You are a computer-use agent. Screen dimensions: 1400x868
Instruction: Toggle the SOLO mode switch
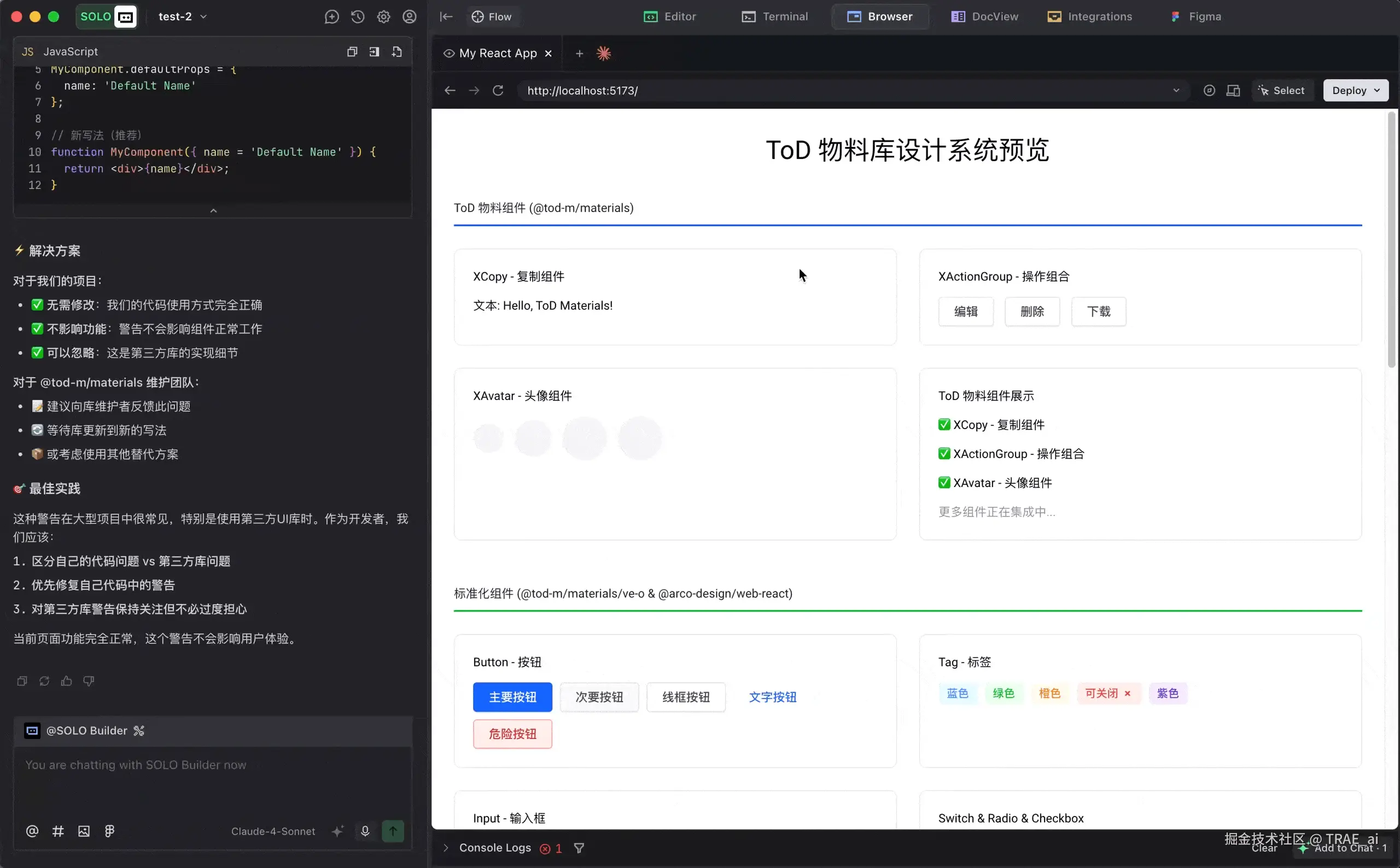pos(107,16)
